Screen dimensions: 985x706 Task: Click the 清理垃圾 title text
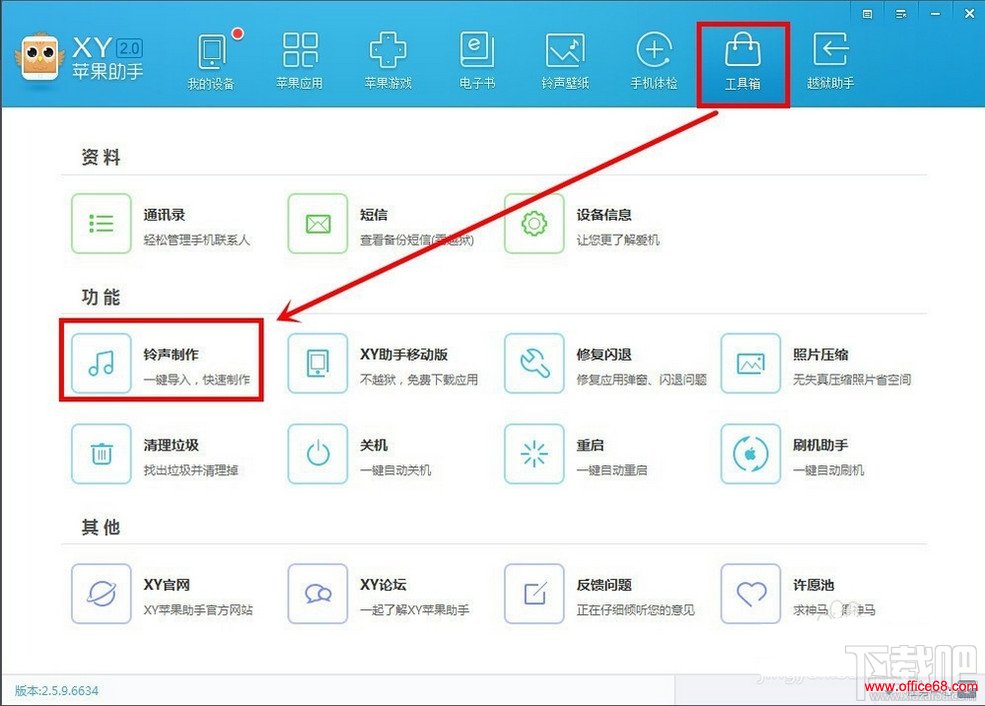(x=171, y=445)
